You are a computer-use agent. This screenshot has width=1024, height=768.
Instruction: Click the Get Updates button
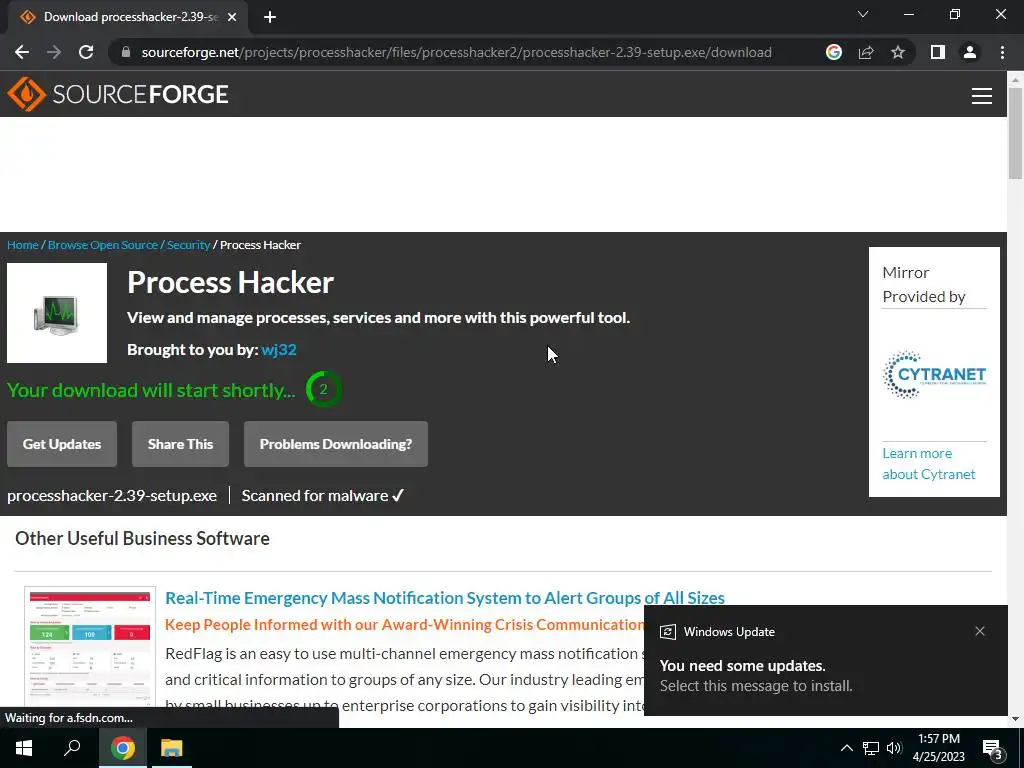click(x=62, y=444)
